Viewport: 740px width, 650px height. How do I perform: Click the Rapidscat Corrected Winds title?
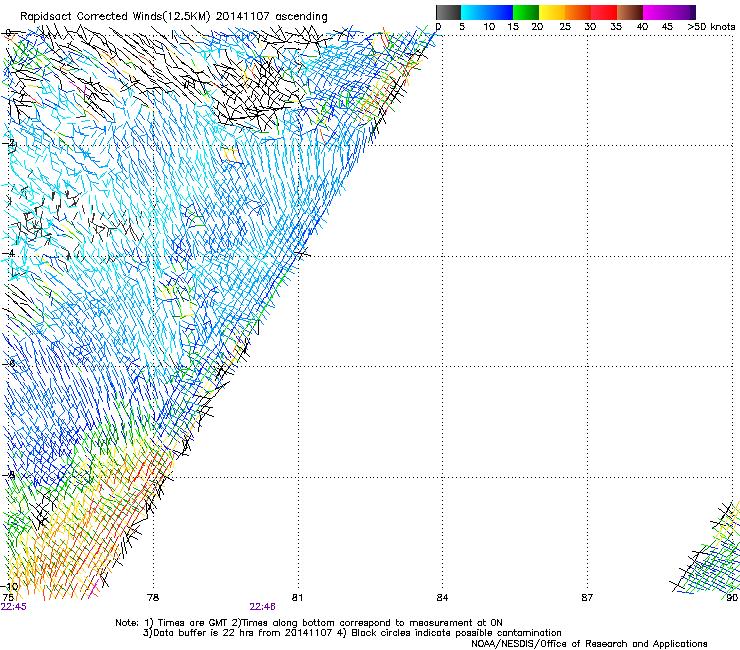click(x=174, y=16)
